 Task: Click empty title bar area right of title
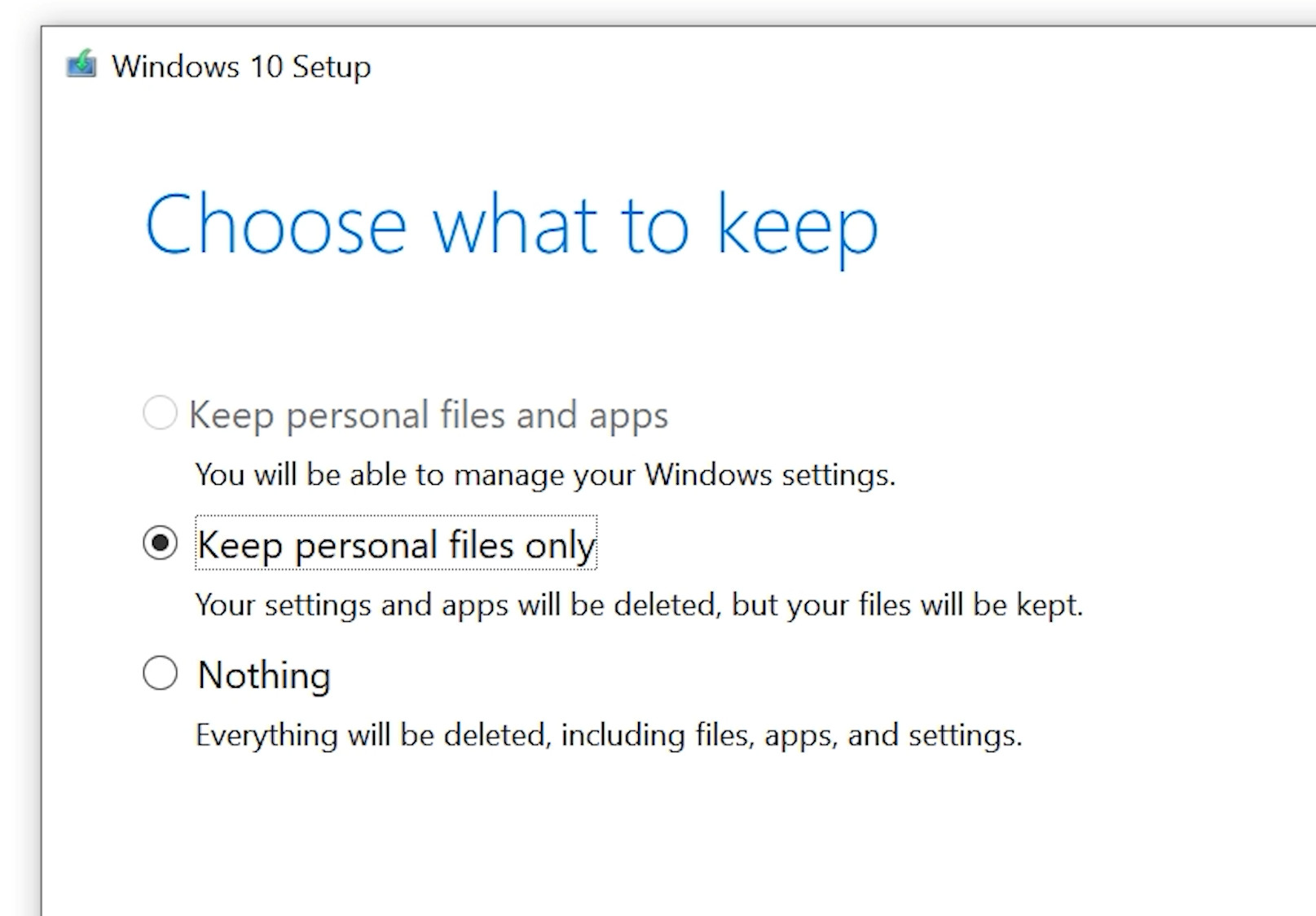click(x=815, y=65)
